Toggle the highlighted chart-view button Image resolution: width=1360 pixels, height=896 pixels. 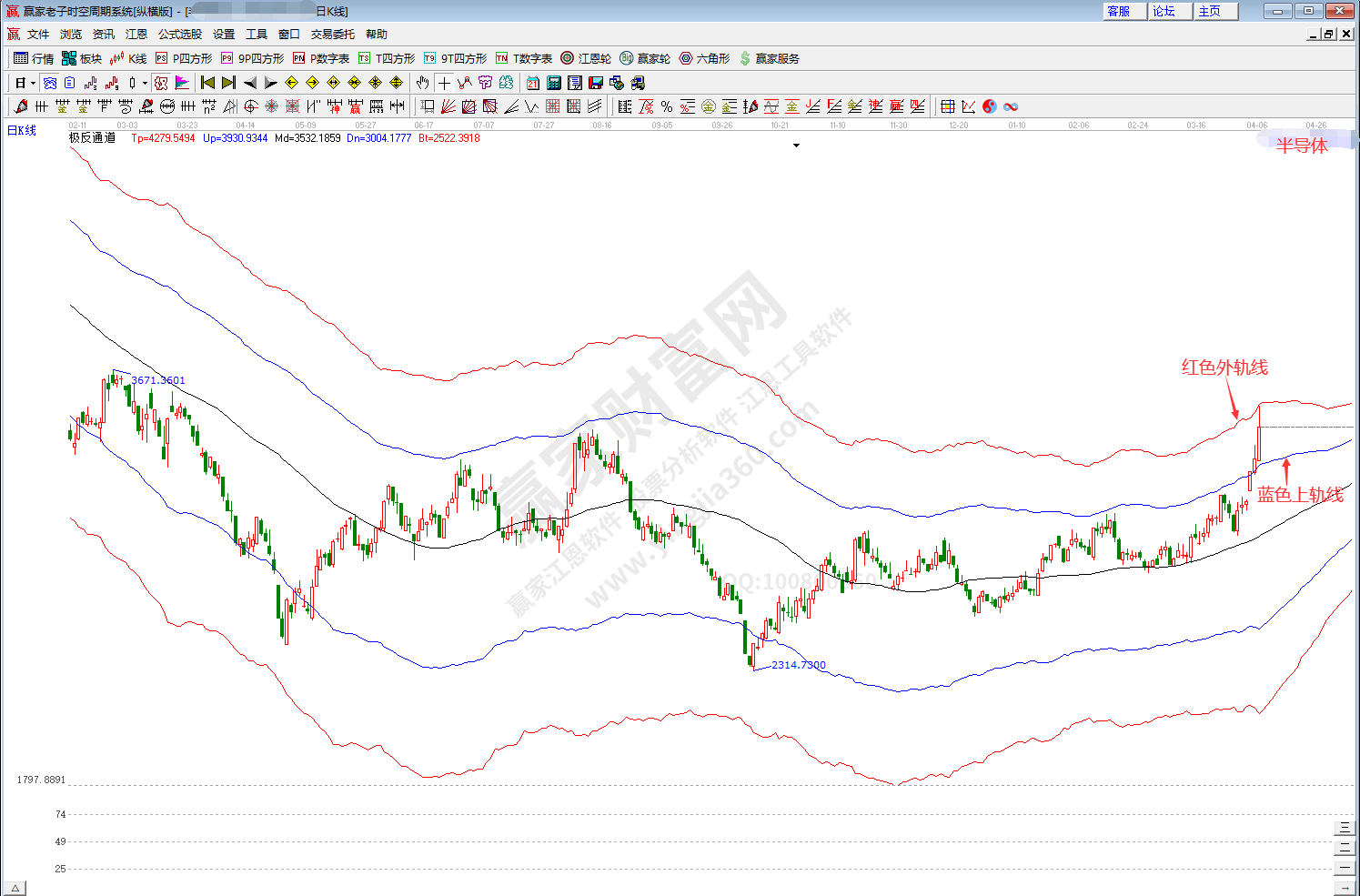click(50, 83)
